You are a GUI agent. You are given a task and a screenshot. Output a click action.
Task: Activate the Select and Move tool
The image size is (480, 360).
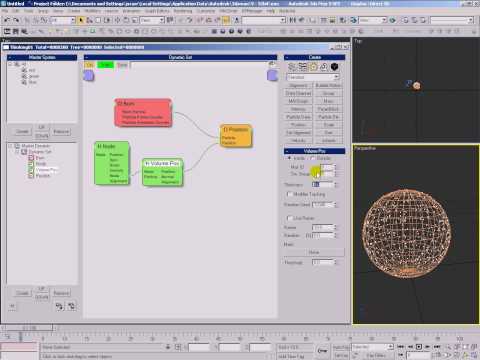[x=117, y=20]
